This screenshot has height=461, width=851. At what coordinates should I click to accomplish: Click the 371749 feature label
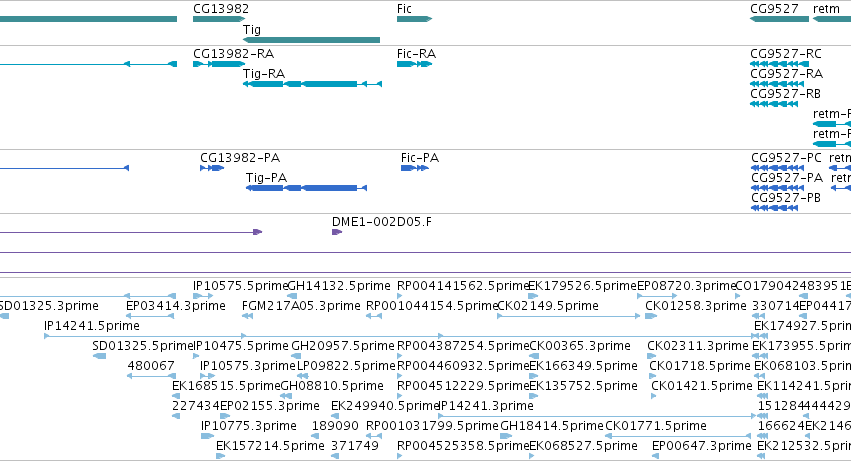pos(354,447)
